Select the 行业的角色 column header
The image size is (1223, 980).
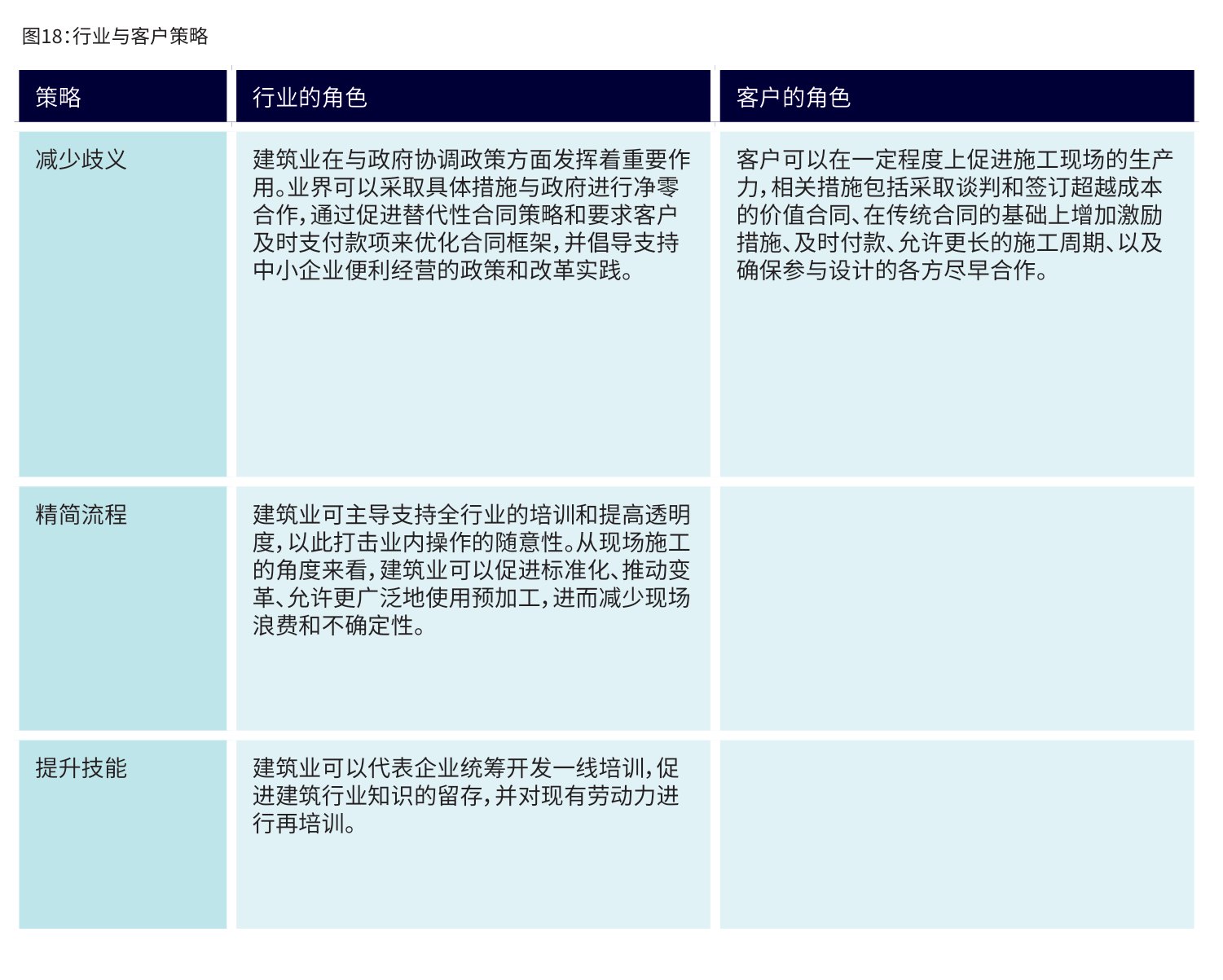(x=473, y=96)
